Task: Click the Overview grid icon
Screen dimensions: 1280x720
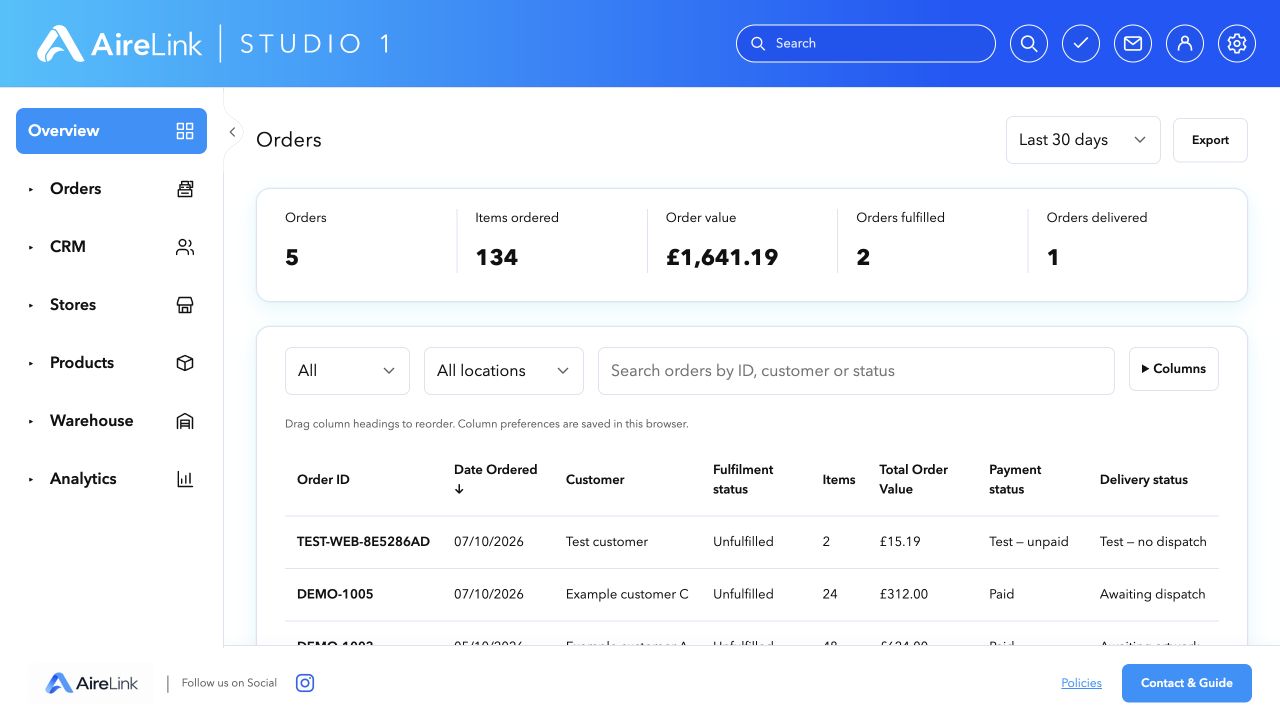Action: coord(185,131)
